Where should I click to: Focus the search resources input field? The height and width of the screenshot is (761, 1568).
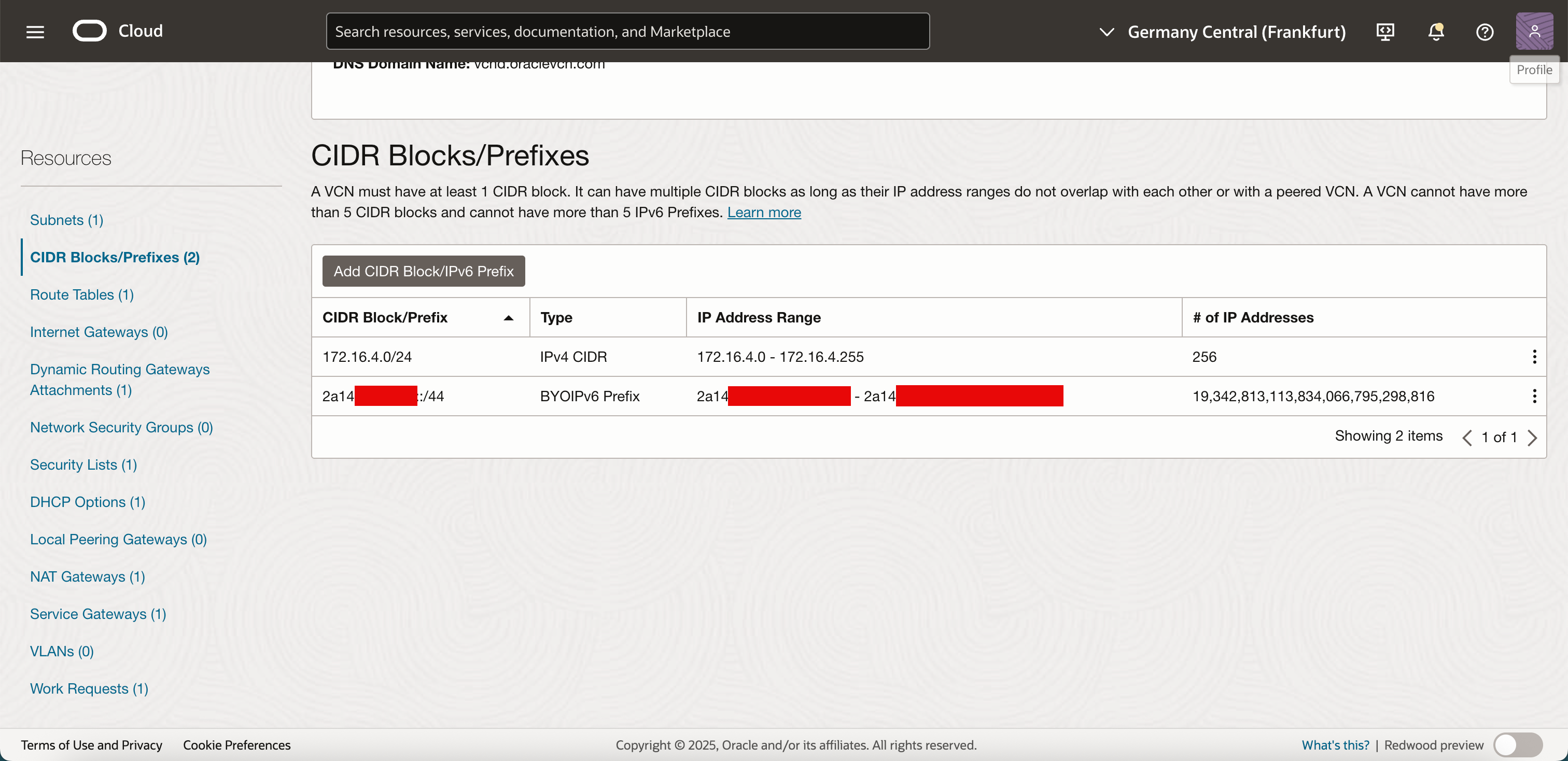[627, 31]
